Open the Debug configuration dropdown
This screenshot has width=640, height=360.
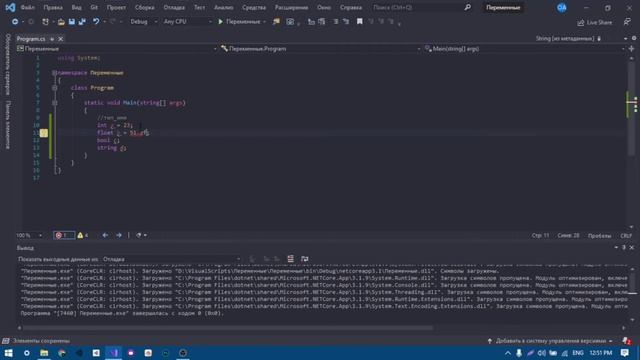click(143, 22)
